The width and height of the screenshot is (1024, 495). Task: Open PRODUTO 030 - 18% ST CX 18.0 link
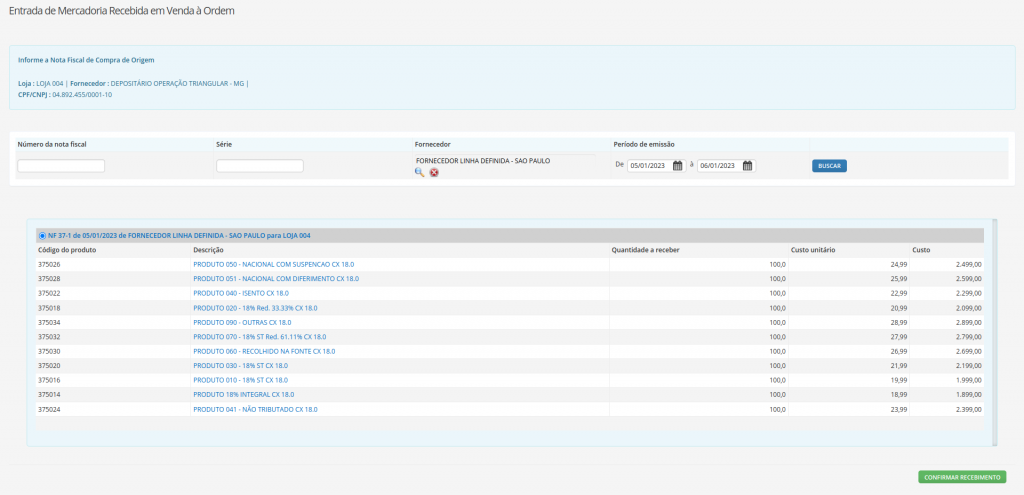(240, 366)
